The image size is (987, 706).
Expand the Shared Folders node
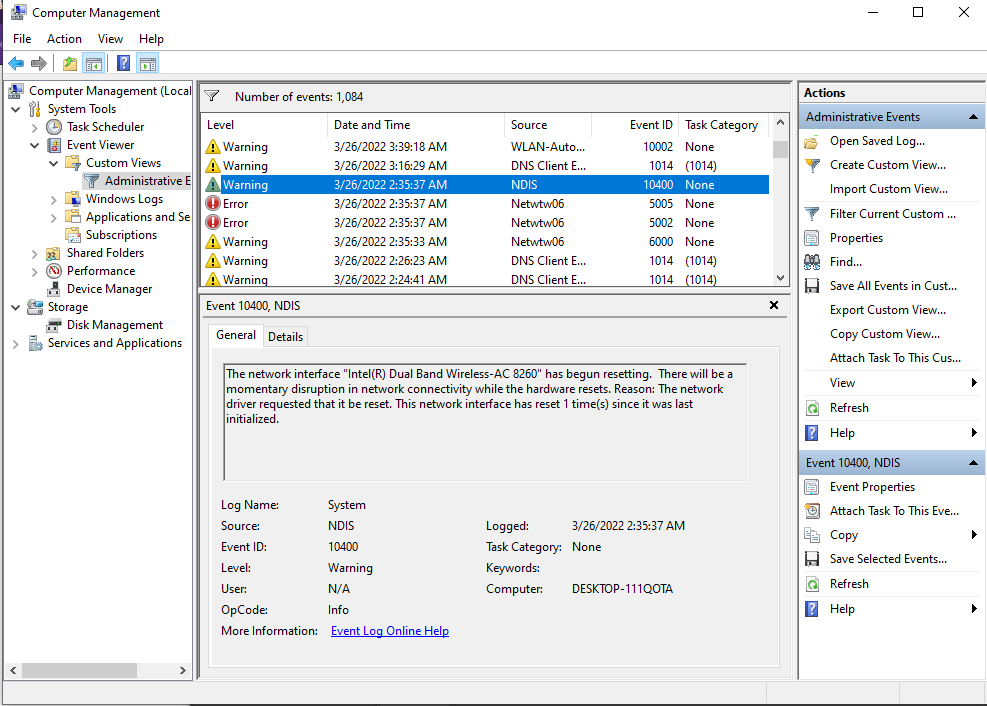tap(33, 253)
